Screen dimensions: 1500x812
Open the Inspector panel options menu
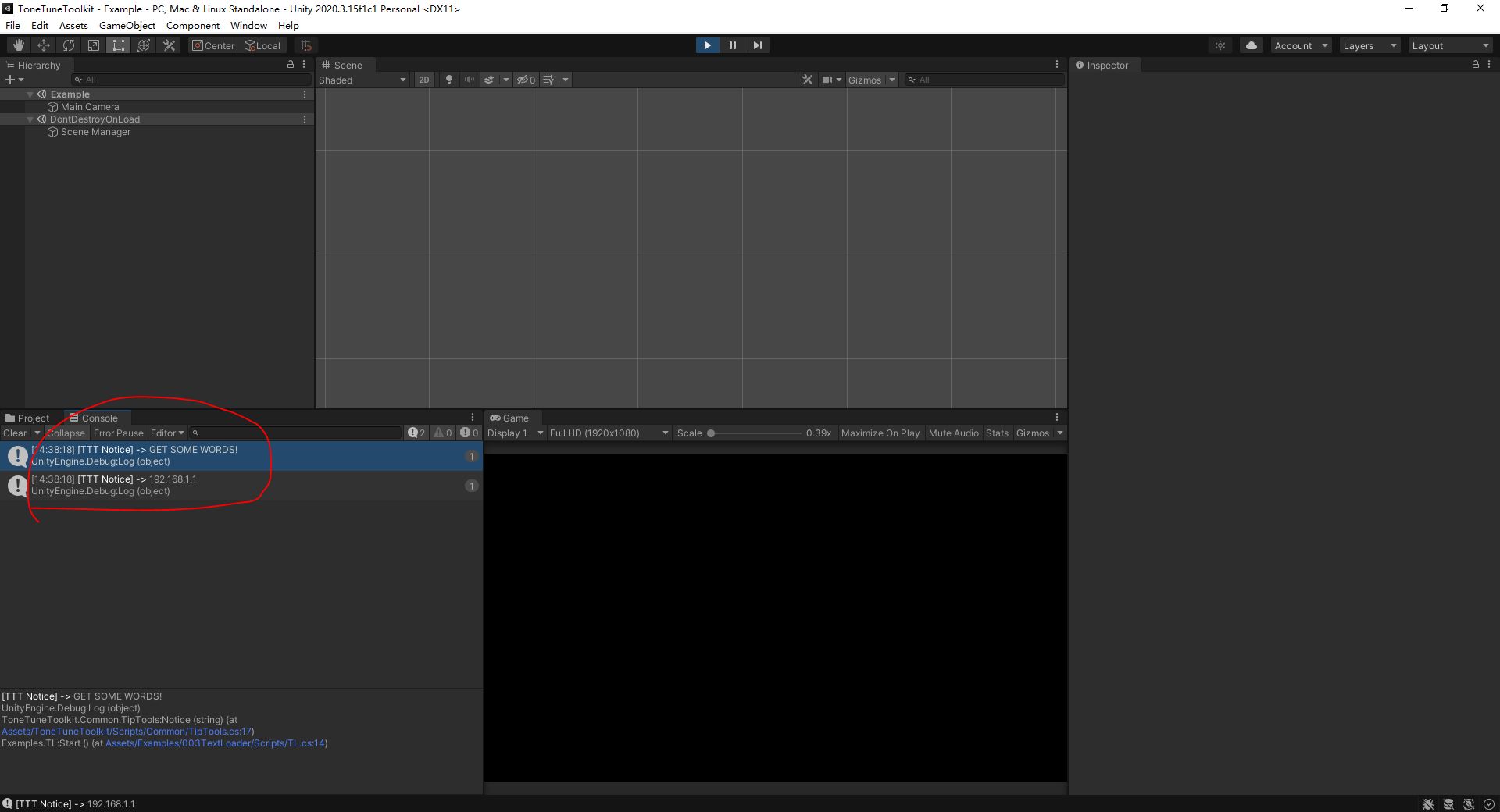(x=1489, y=65)
